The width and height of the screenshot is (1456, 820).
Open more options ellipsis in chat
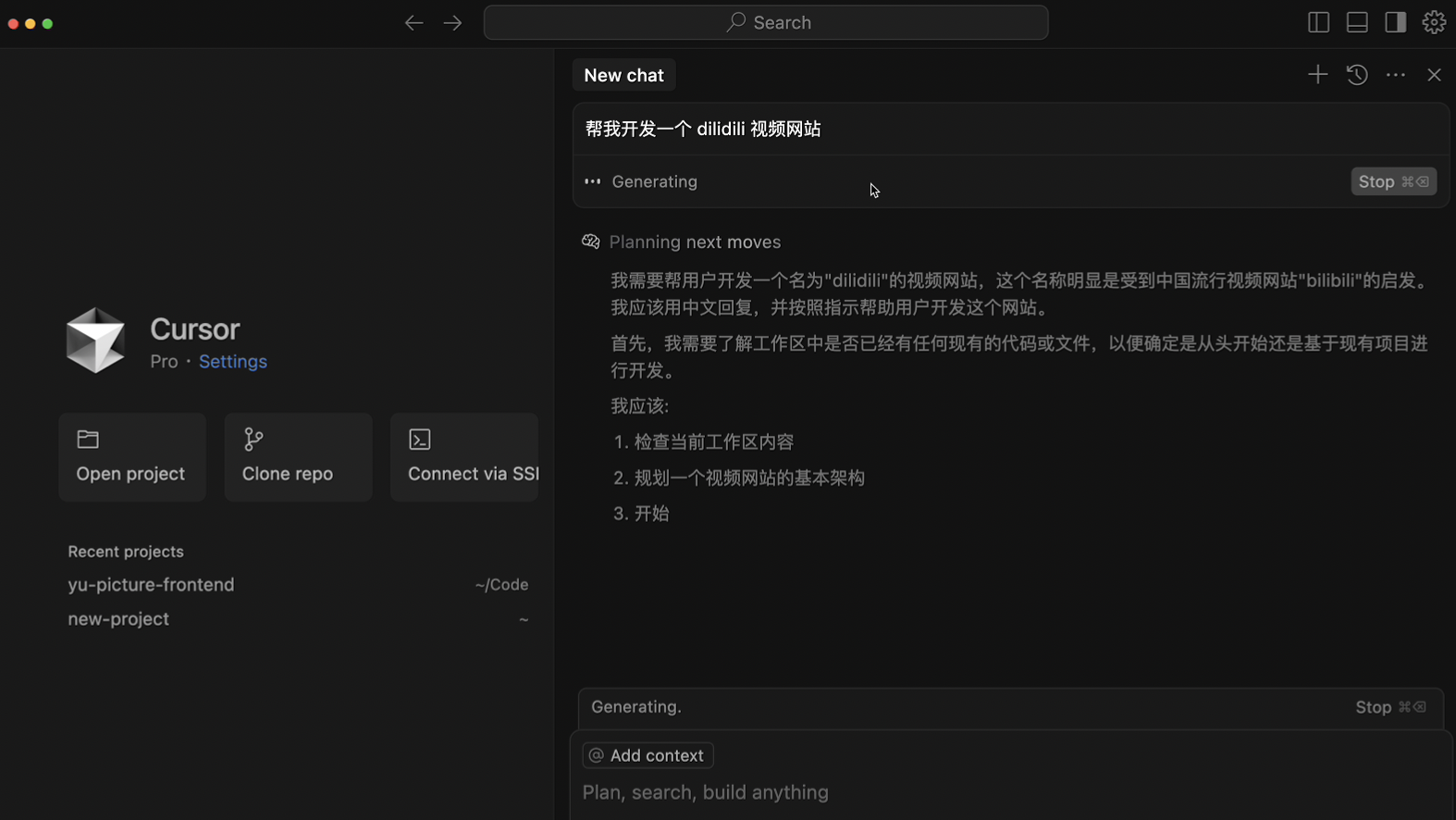(1396, 75)
